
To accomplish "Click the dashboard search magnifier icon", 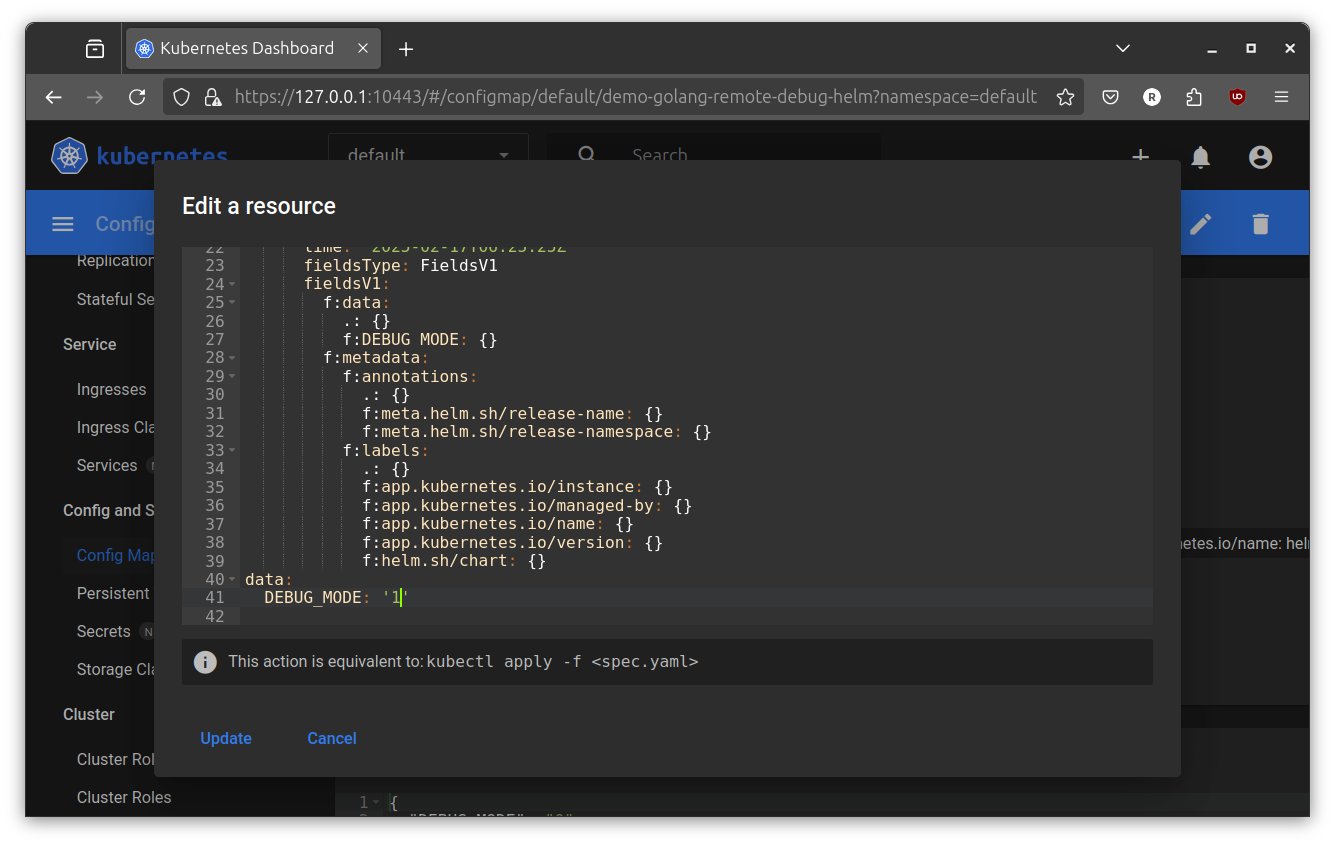I will pos(587,156).
